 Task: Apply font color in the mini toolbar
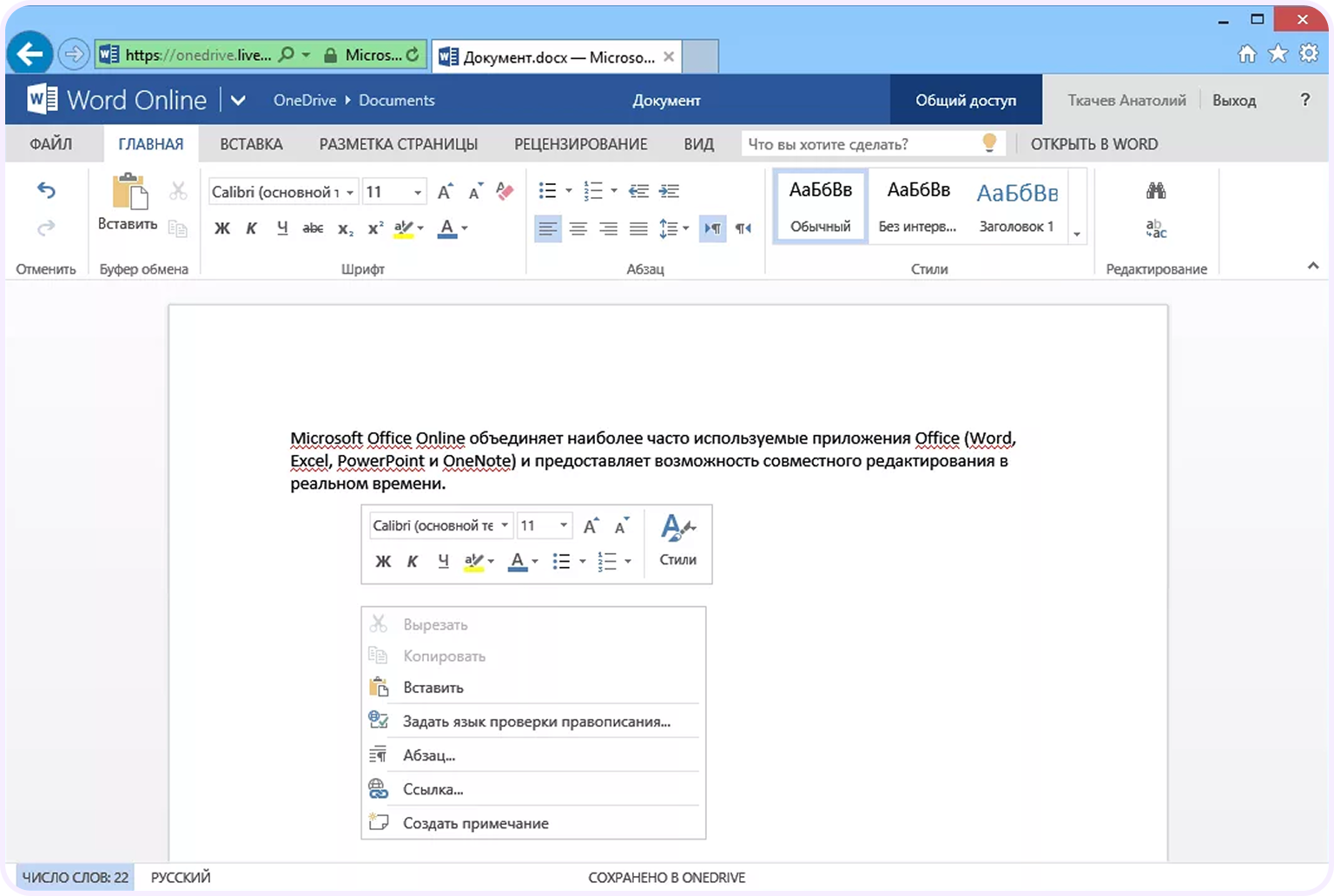click(x=518, y=562)
